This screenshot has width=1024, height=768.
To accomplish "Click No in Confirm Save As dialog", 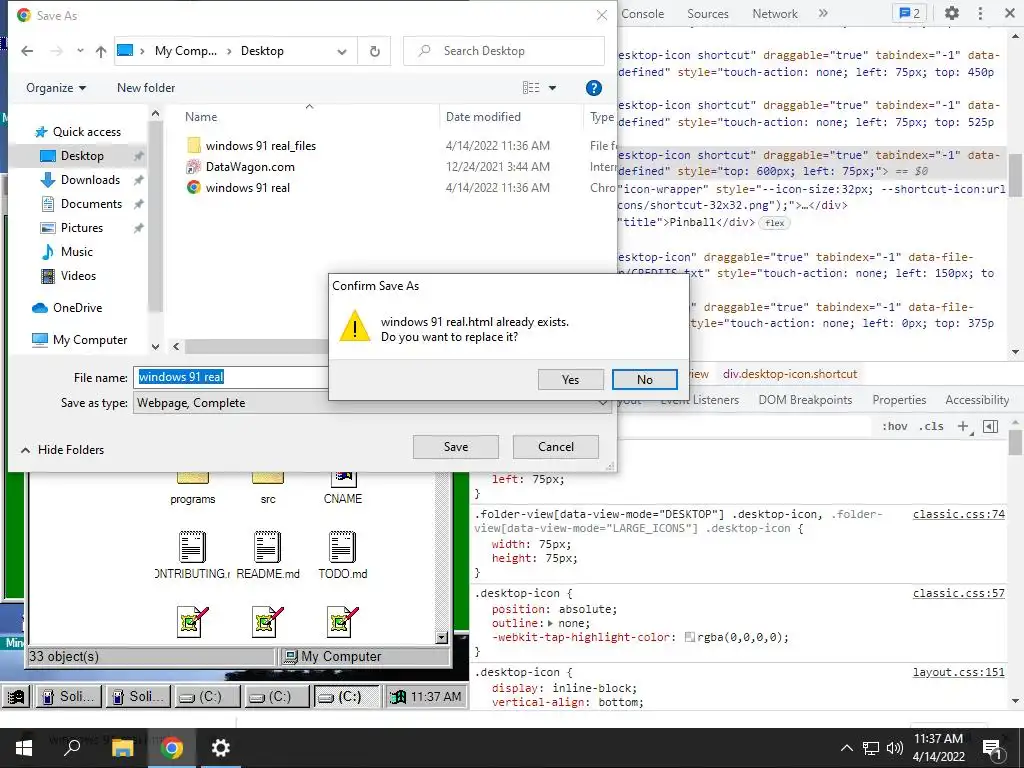I will point(645,379).
